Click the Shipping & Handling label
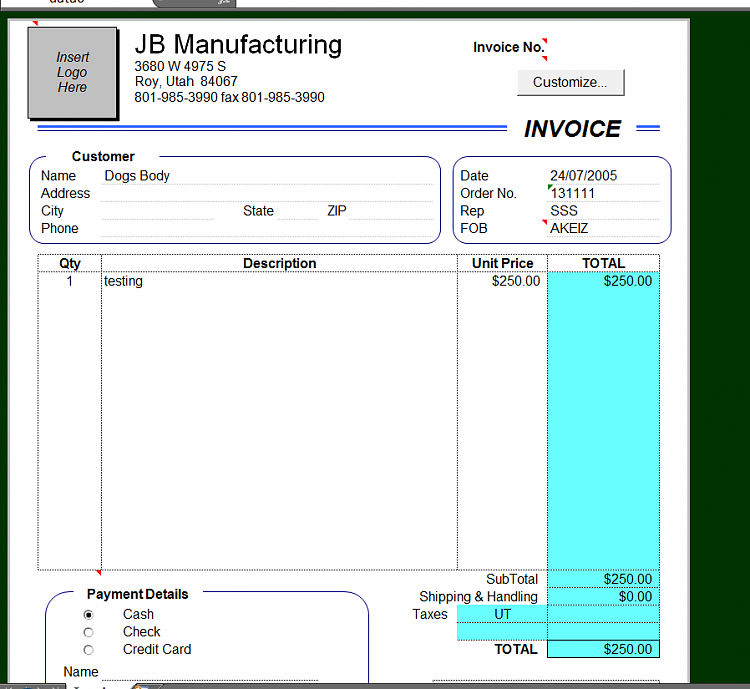The image size is (750, 689). pos(478,597)
